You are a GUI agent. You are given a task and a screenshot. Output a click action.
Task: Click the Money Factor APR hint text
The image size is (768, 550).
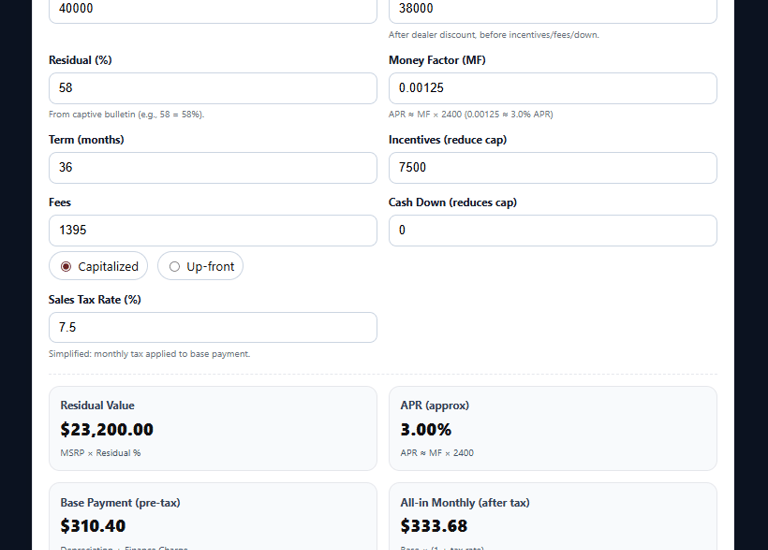click(x=470, y=114)
